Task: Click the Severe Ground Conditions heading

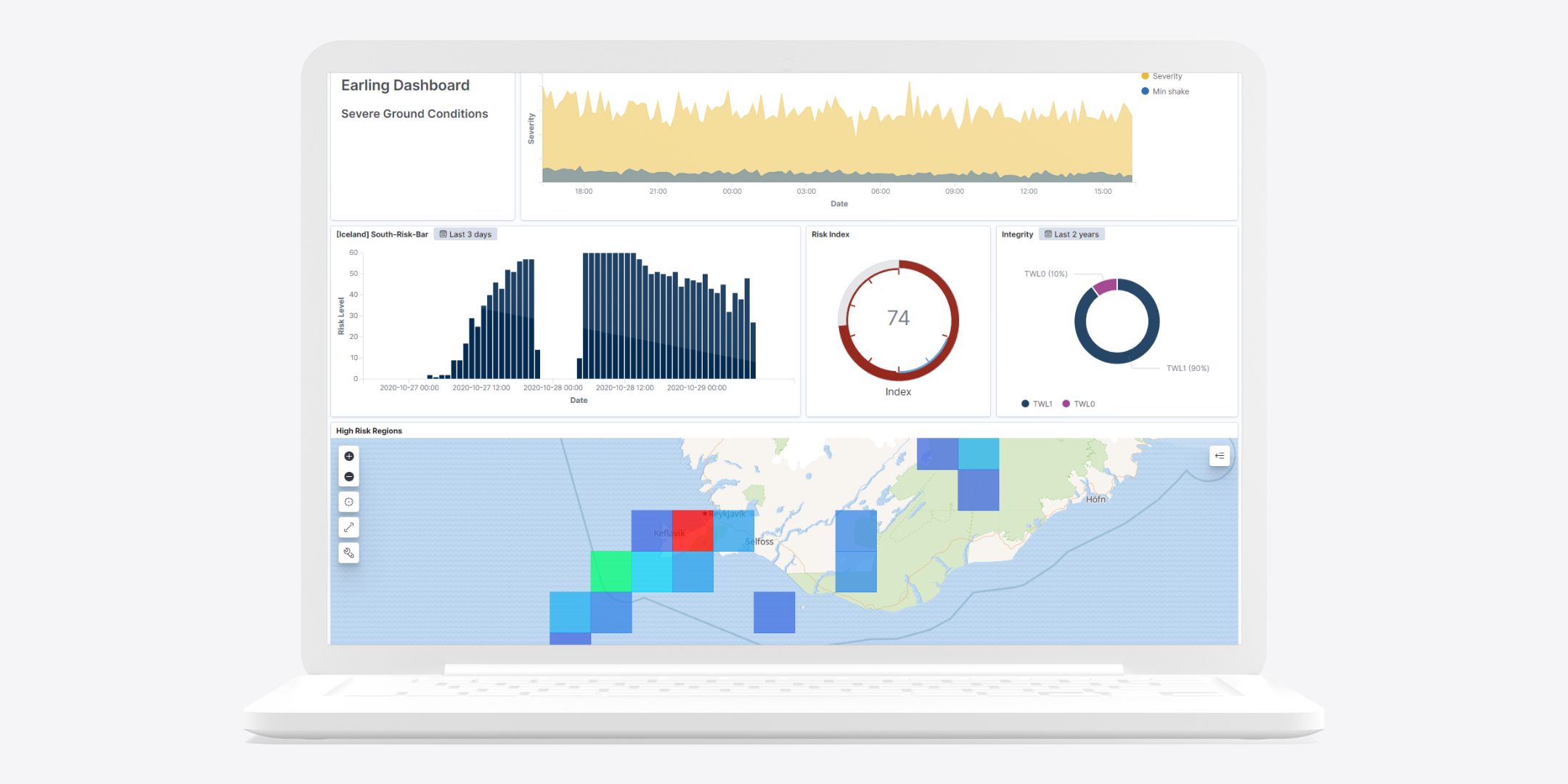Action: (x=415, y=114)
